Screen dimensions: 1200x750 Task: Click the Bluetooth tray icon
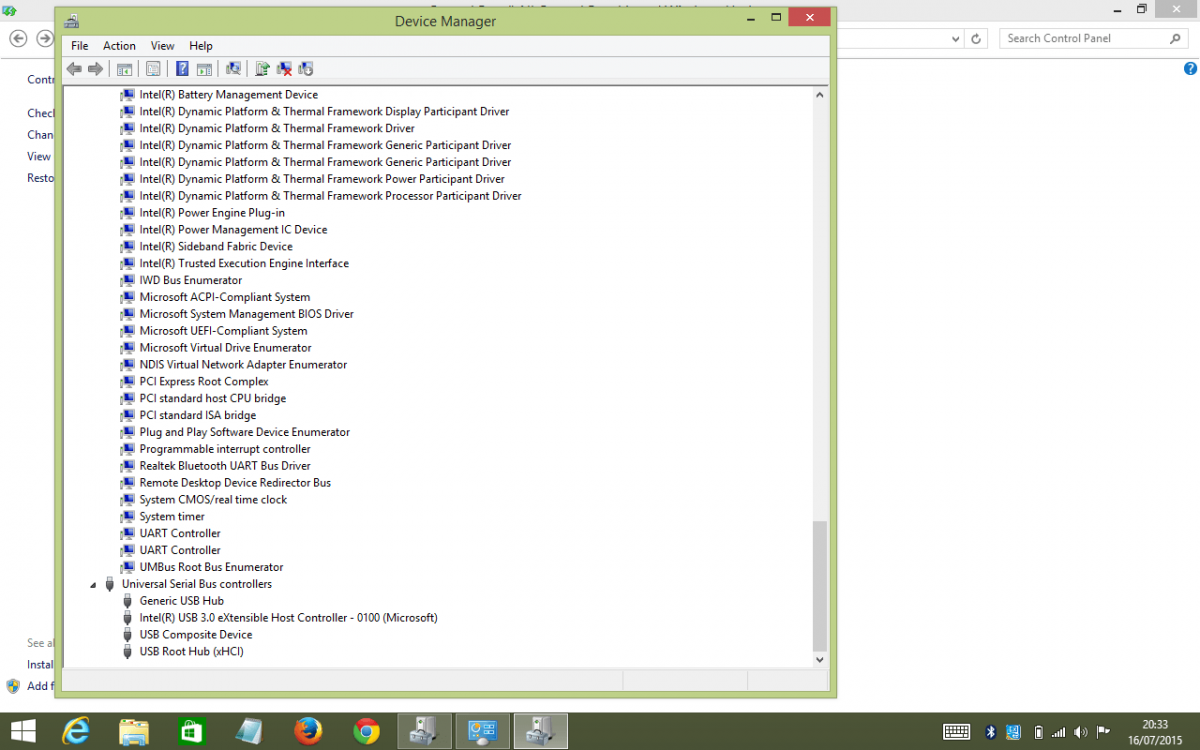pyautogui.click(x=991, y=731)
